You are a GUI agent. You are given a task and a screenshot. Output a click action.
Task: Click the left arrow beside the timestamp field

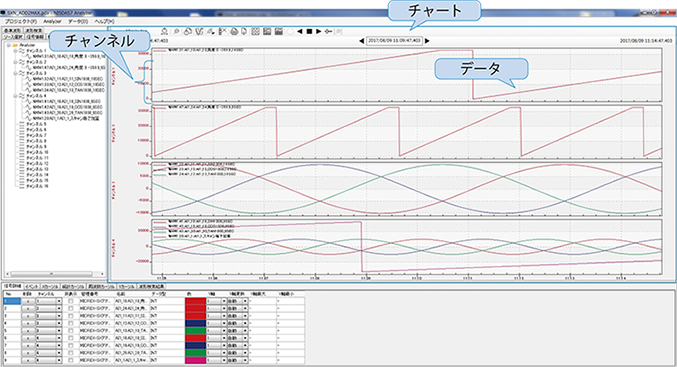362,41
